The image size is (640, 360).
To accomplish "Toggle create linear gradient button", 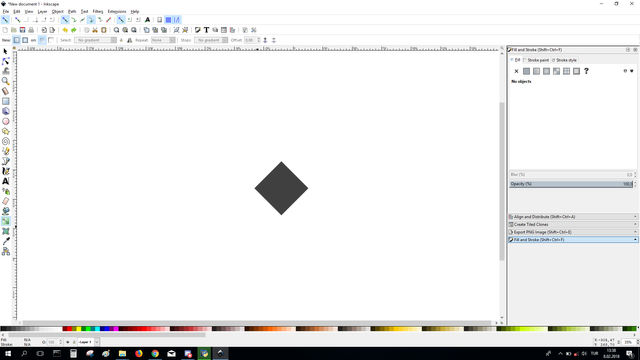I will (17, 40).
